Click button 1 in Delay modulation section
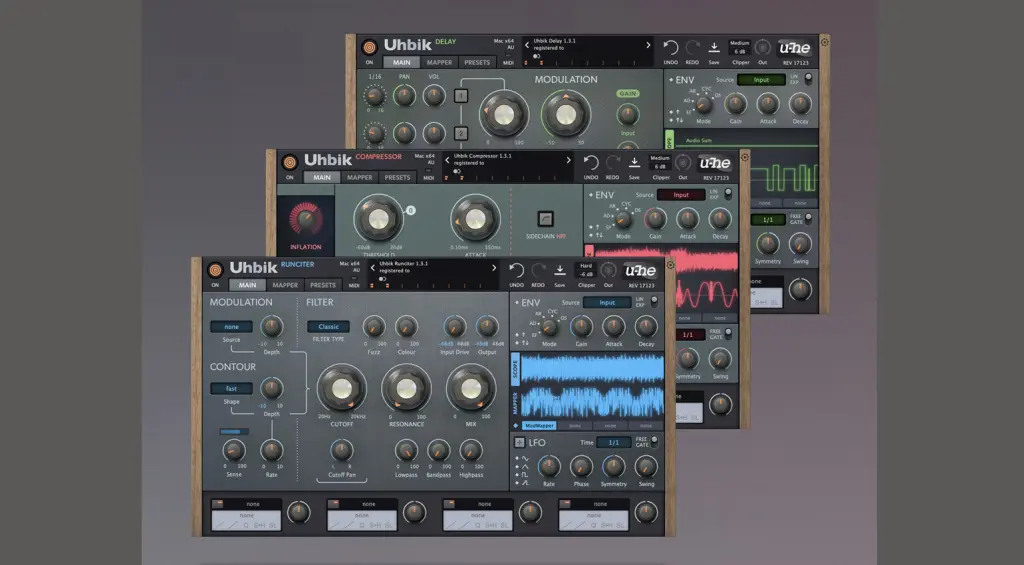Viewport: 1024px width, 565px height. point(462,96)
